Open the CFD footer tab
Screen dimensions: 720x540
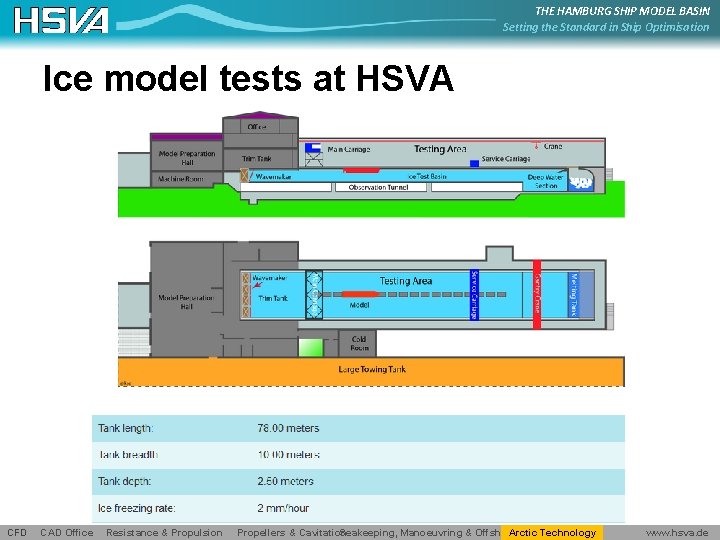(x=17, y=533)
